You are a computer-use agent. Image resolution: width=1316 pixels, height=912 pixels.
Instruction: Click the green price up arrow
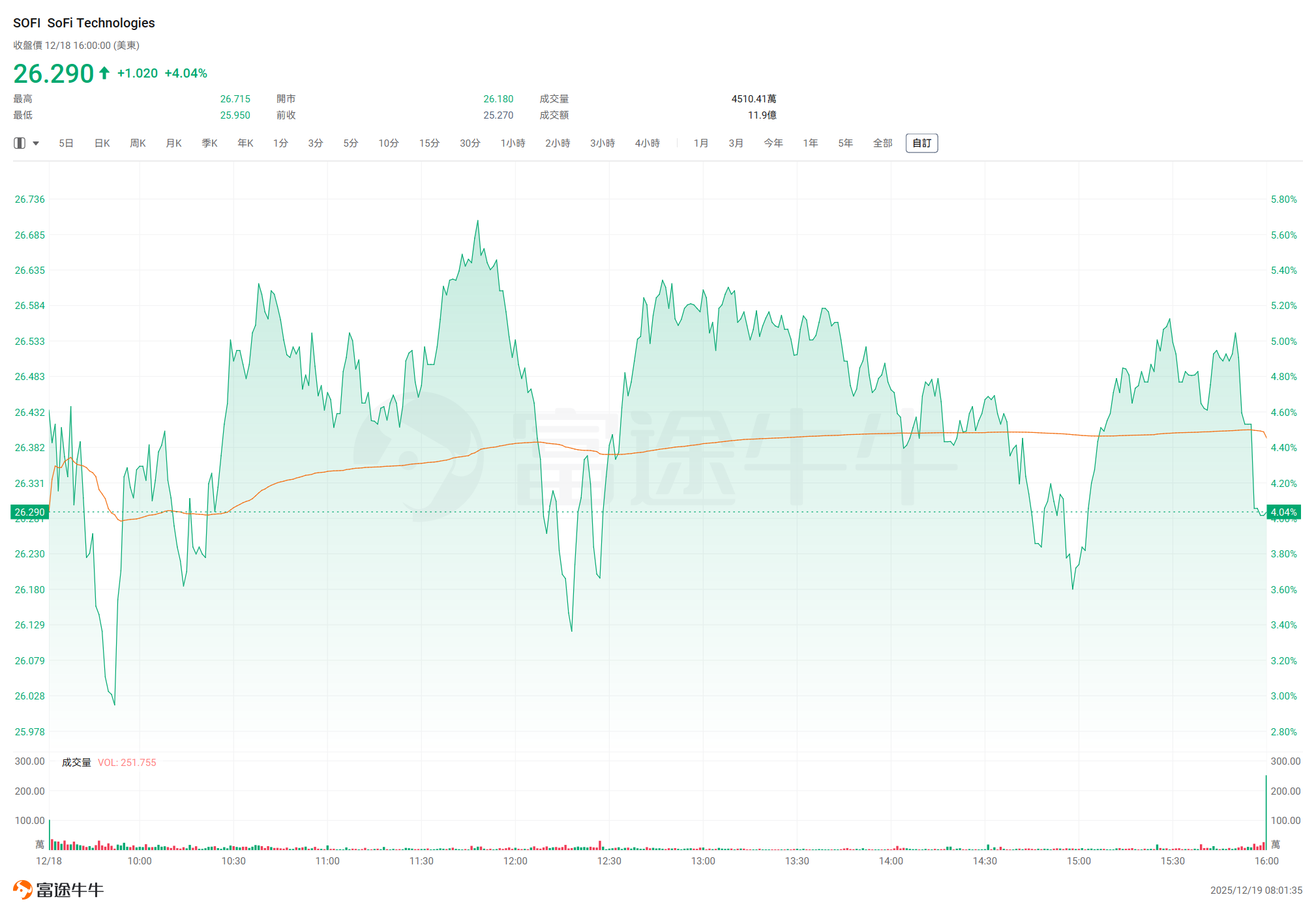coord(104,72)
